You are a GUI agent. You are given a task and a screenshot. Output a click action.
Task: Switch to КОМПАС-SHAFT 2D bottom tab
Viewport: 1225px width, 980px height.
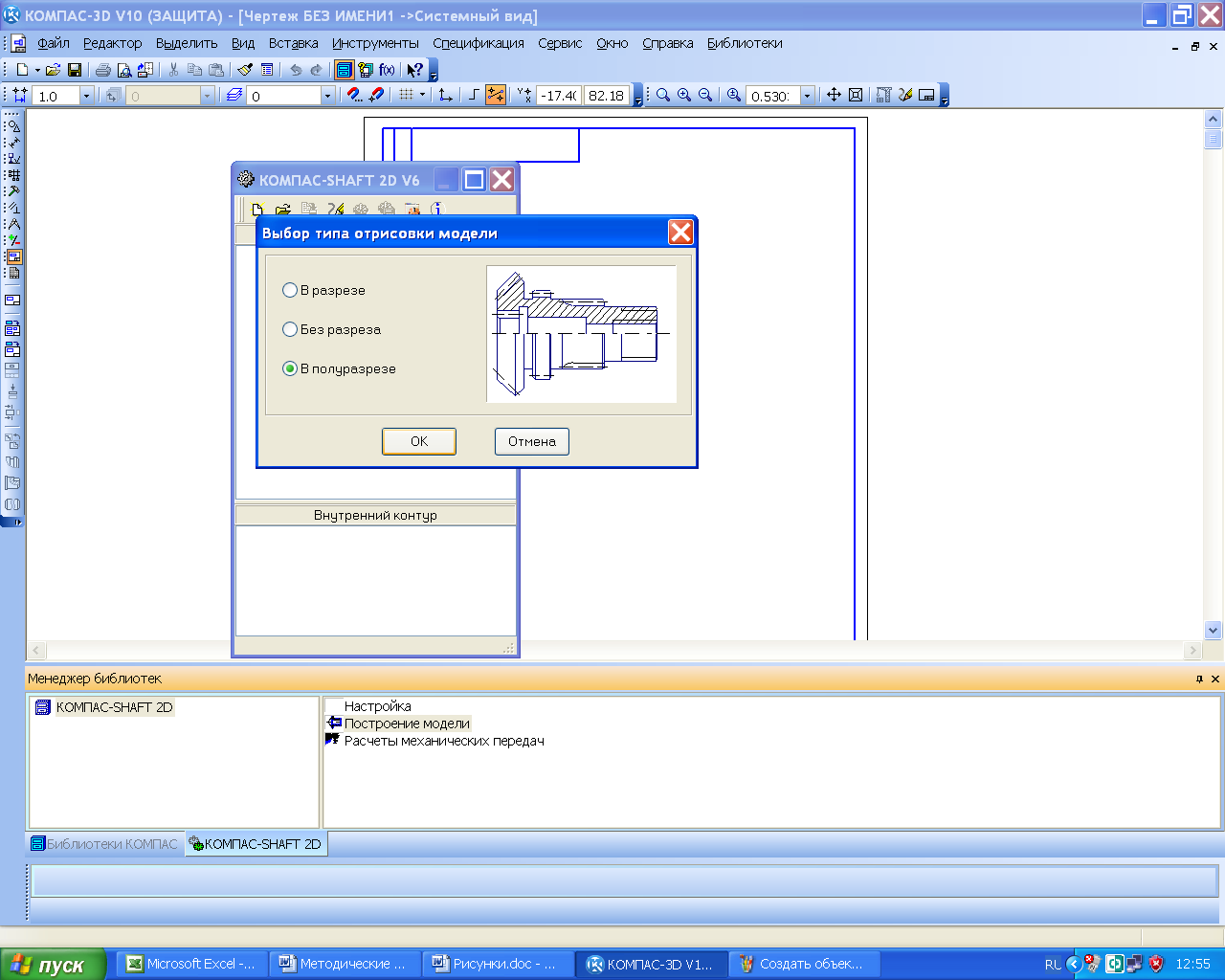[256, 844]
